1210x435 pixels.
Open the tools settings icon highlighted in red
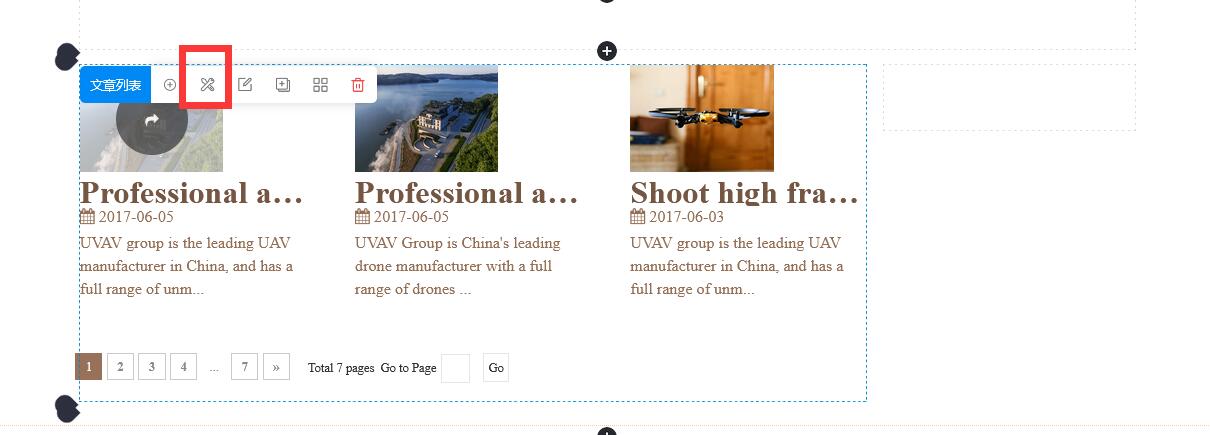(207, 85)
